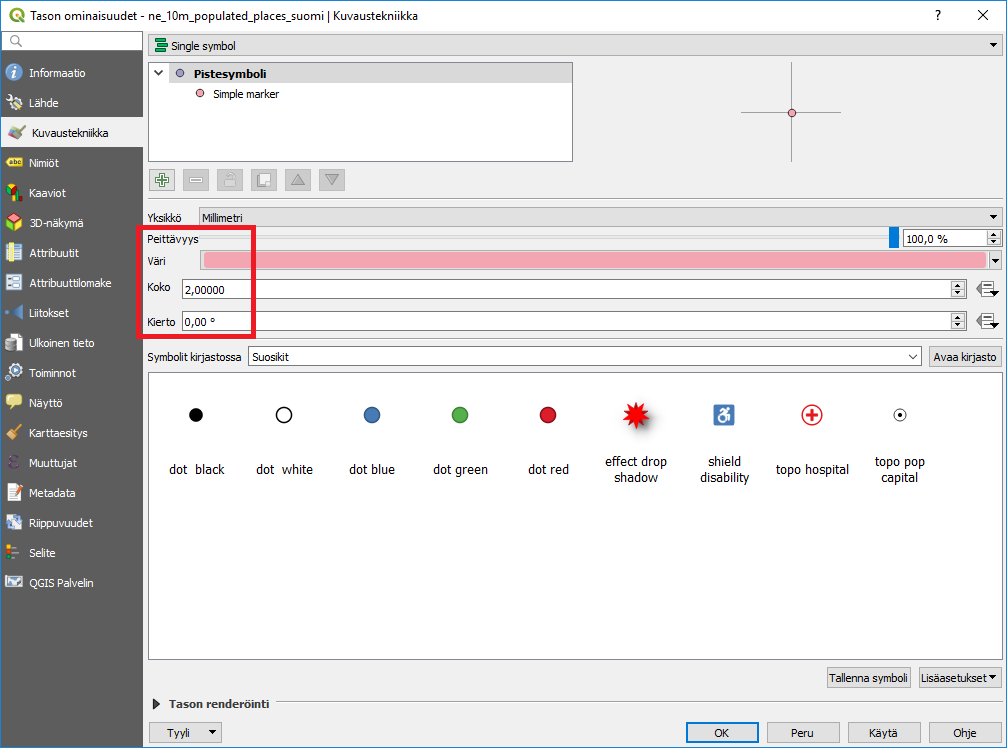
Task: Click the Peittävyys opacity slider handle
Action: click(x=894, y=238)
